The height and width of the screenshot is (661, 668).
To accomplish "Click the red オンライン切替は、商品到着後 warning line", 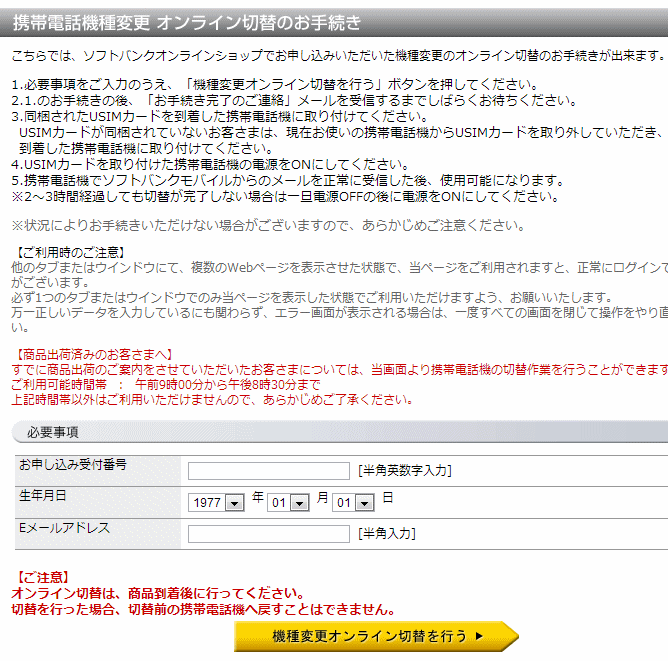I will coord(157,594).
